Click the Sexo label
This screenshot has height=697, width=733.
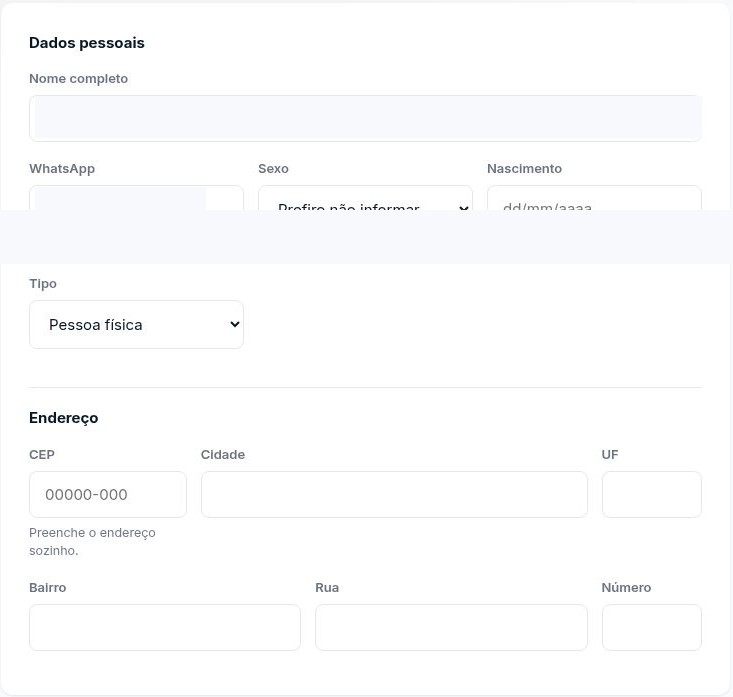coord(273,169)
